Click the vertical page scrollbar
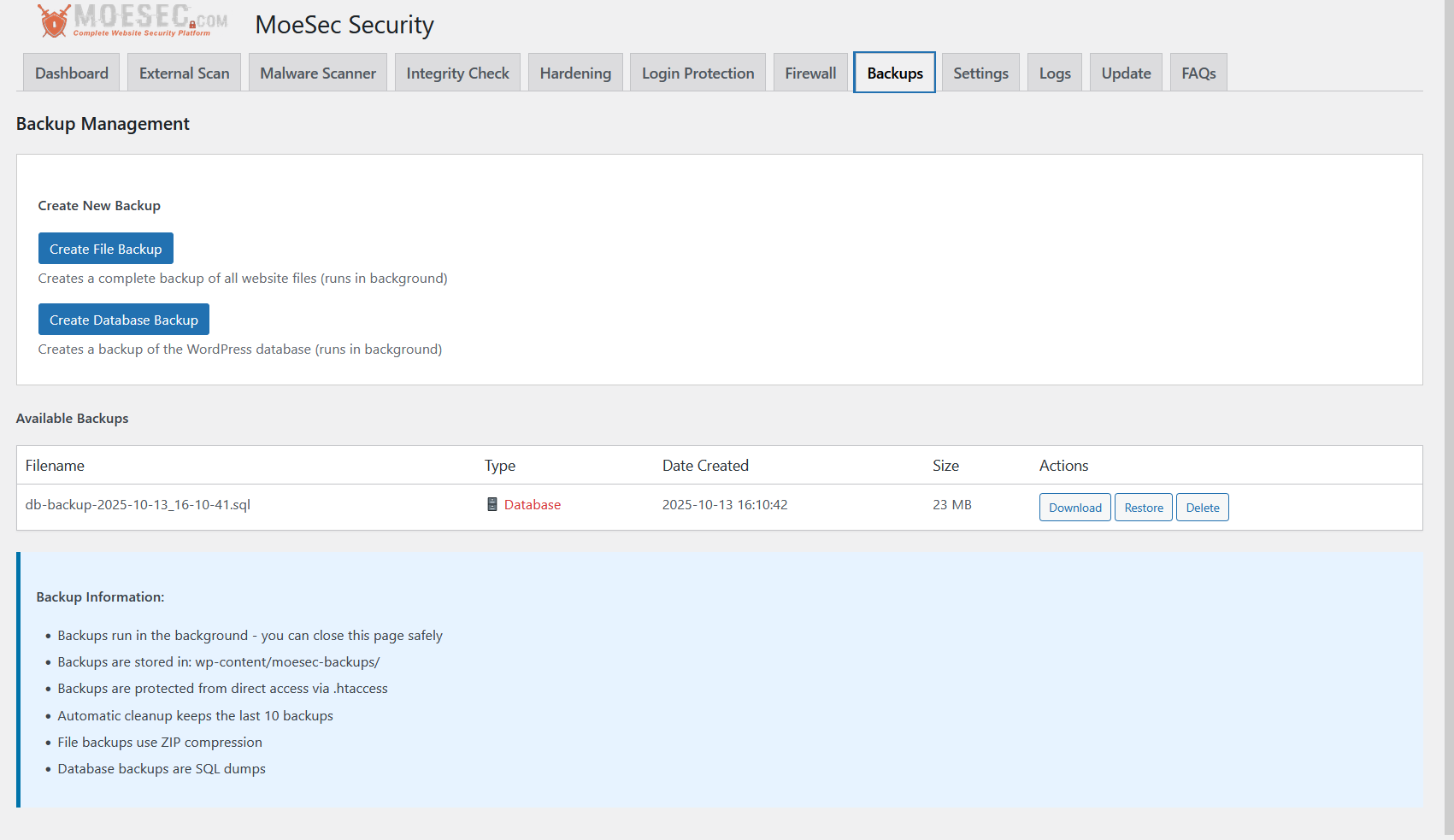 pos(1448,419)
